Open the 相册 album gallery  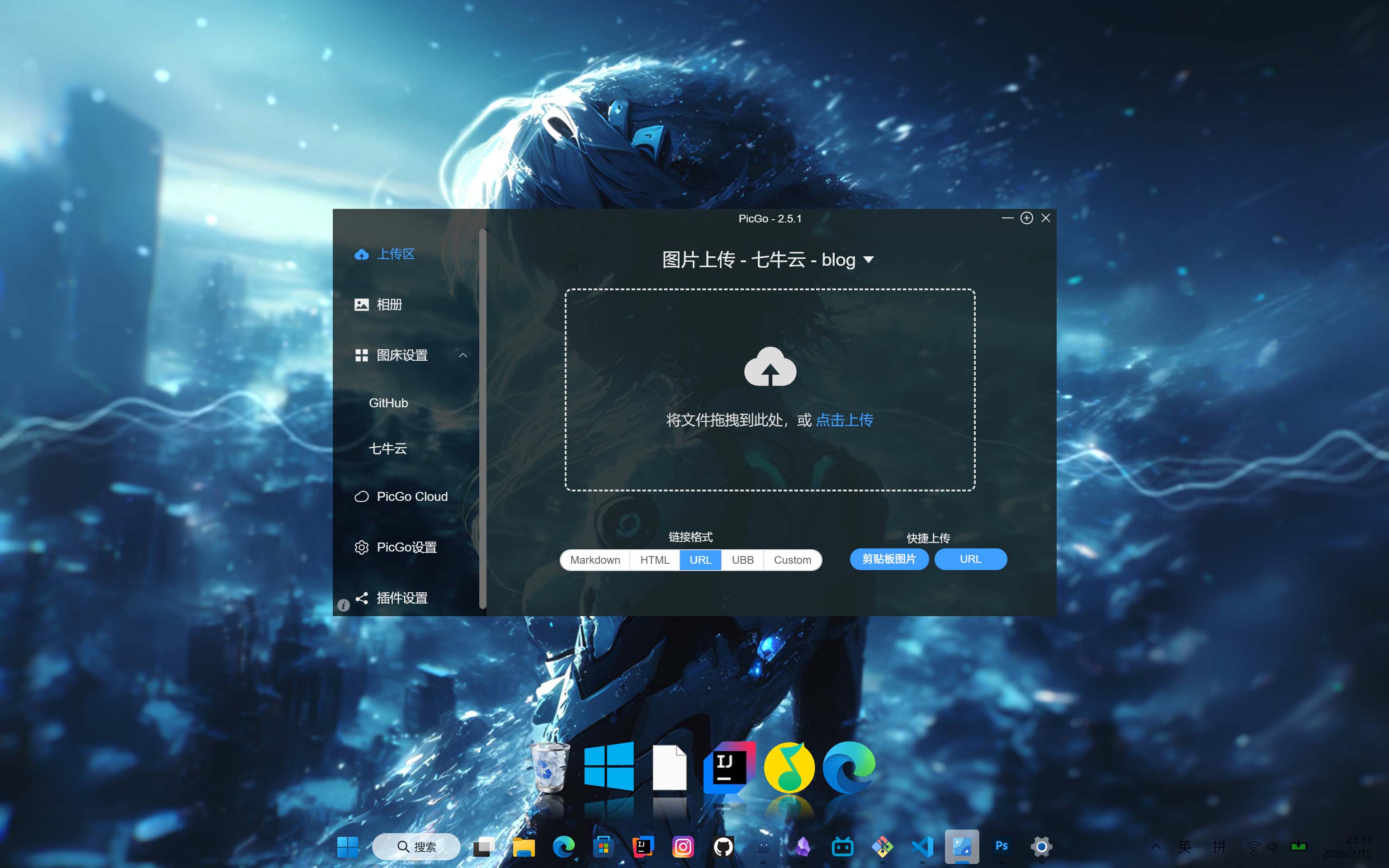pos(388,304)
